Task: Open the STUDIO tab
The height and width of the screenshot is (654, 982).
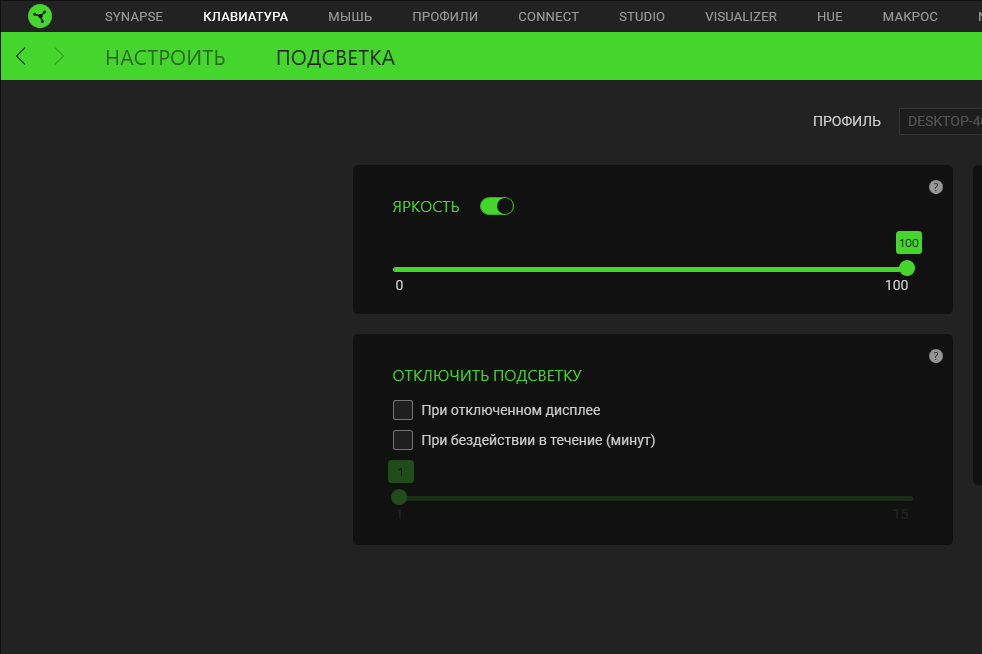Action: 642,17
